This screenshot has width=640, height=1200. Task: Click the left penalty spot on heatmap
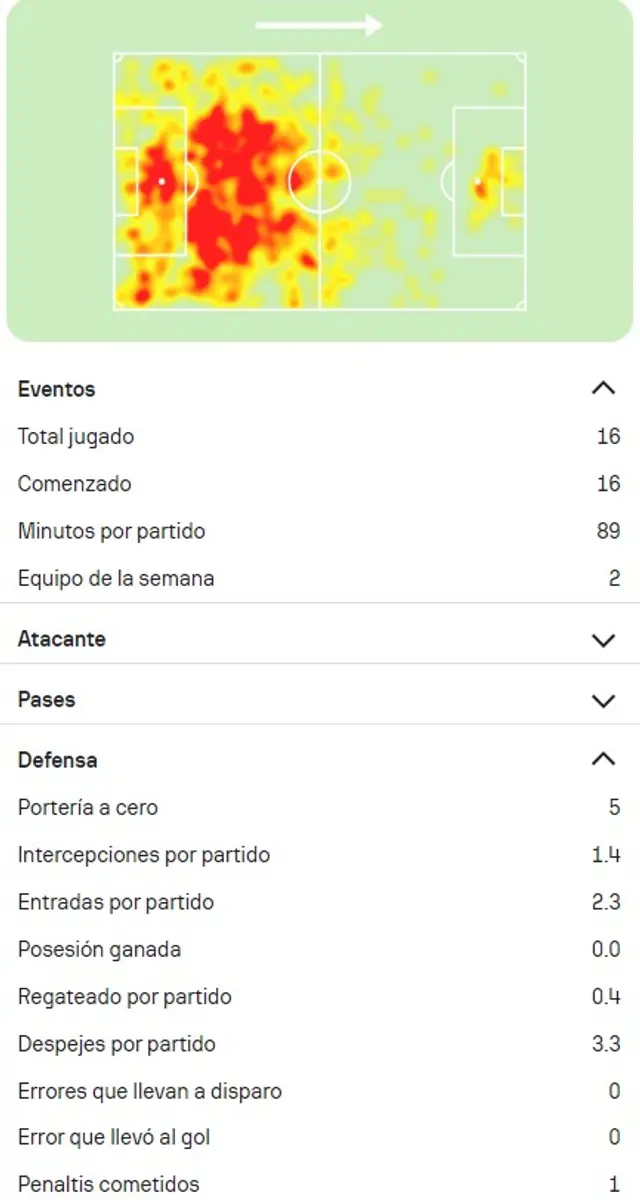161,181
